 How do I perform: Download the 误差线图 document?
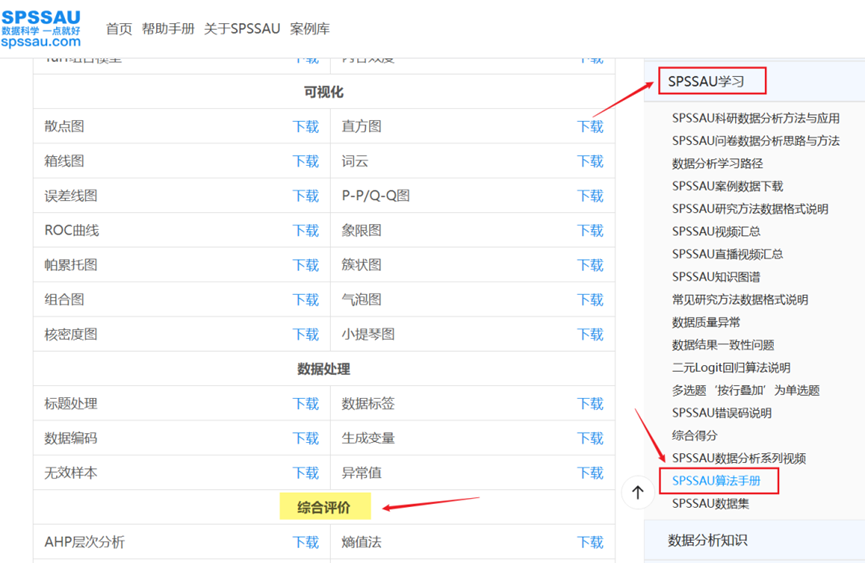coord(306,196)
